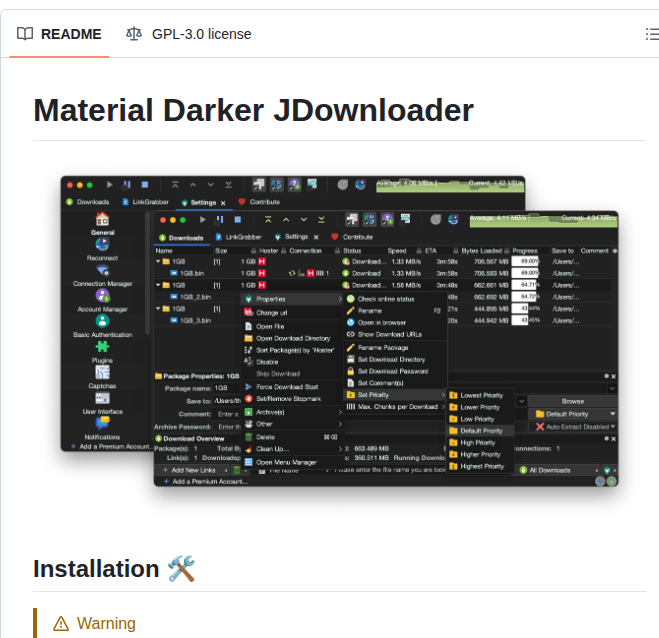Switch to README tab
659x638 pixels.
pyautogui.click(x=59, y=34)
